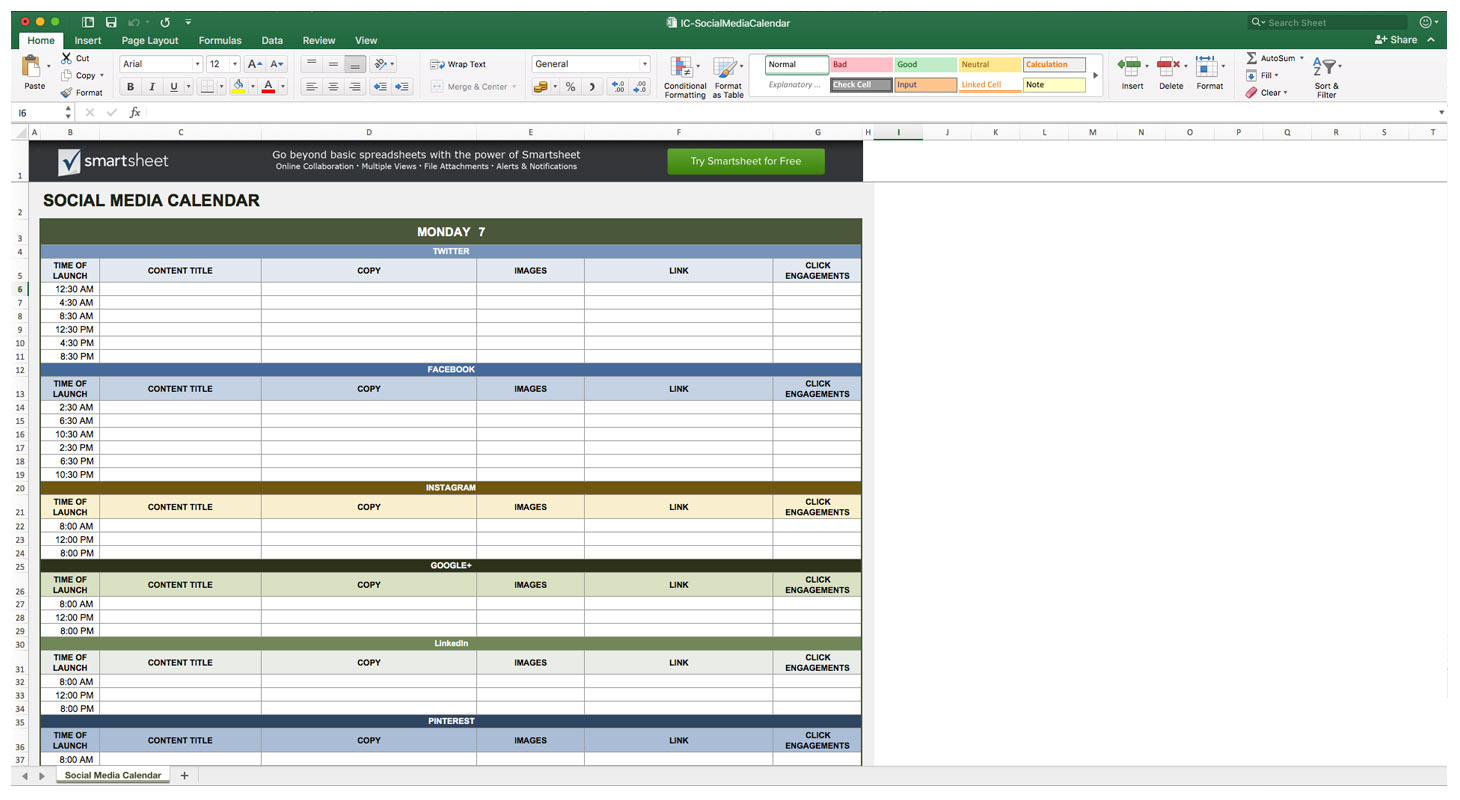
Task: Click the Copy icon
Action: point(66,75)
